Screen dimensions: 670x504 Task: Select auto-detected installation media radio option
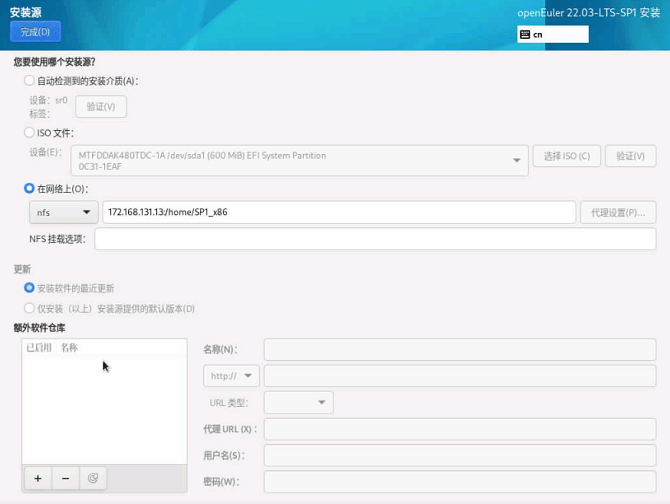29,81
